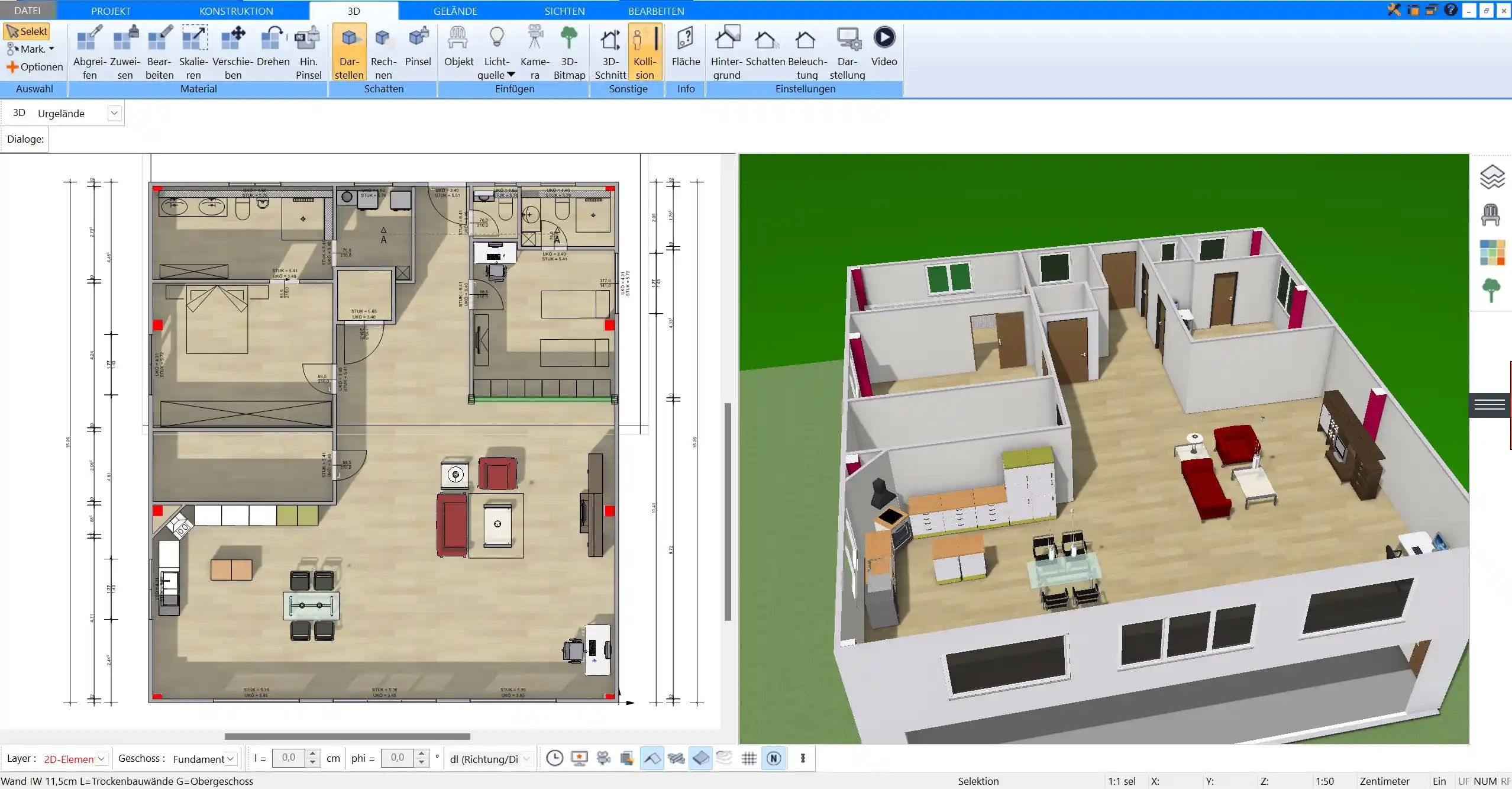Open the layers stack panel icon

1491,176
